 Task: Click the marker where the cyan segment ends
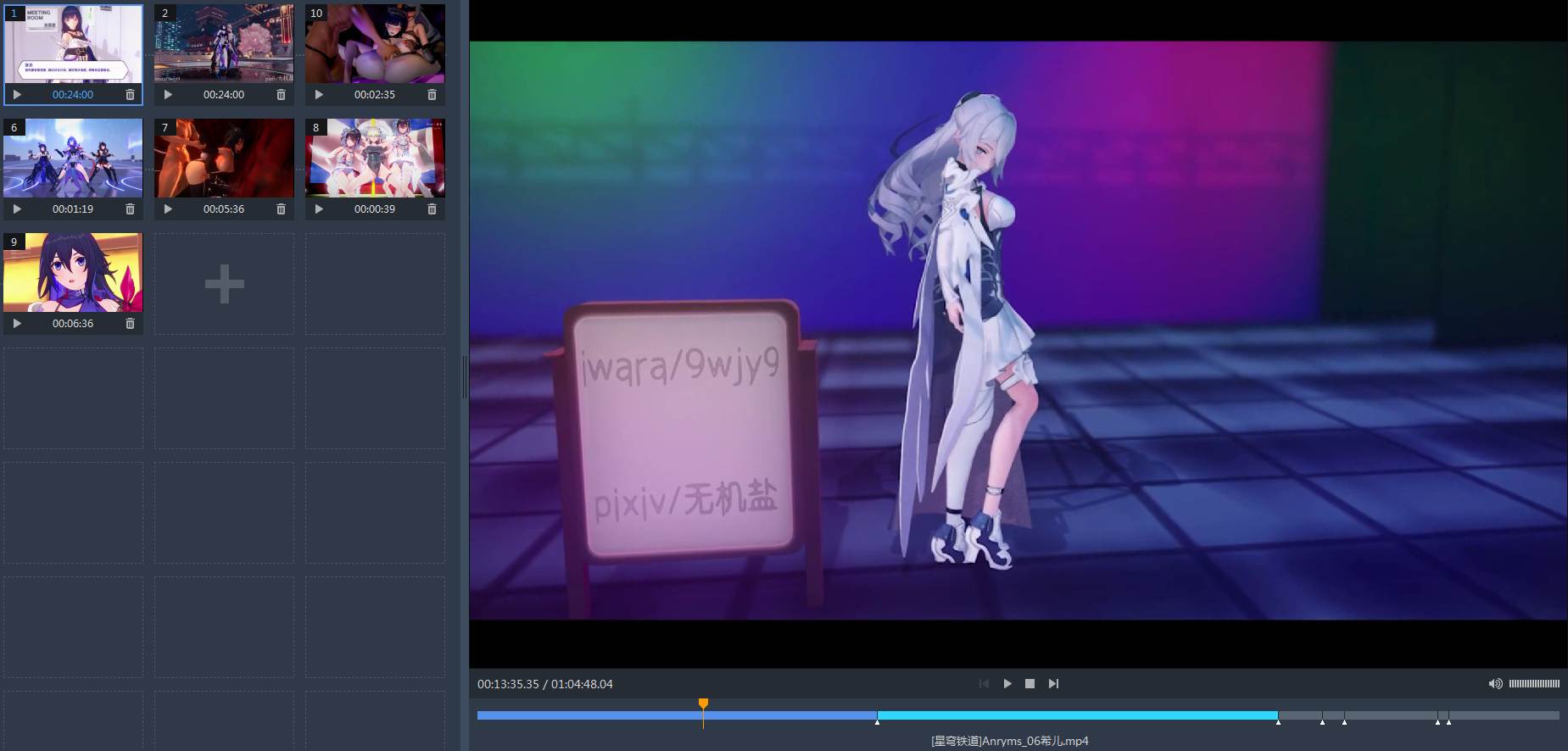pos(1278,722)
